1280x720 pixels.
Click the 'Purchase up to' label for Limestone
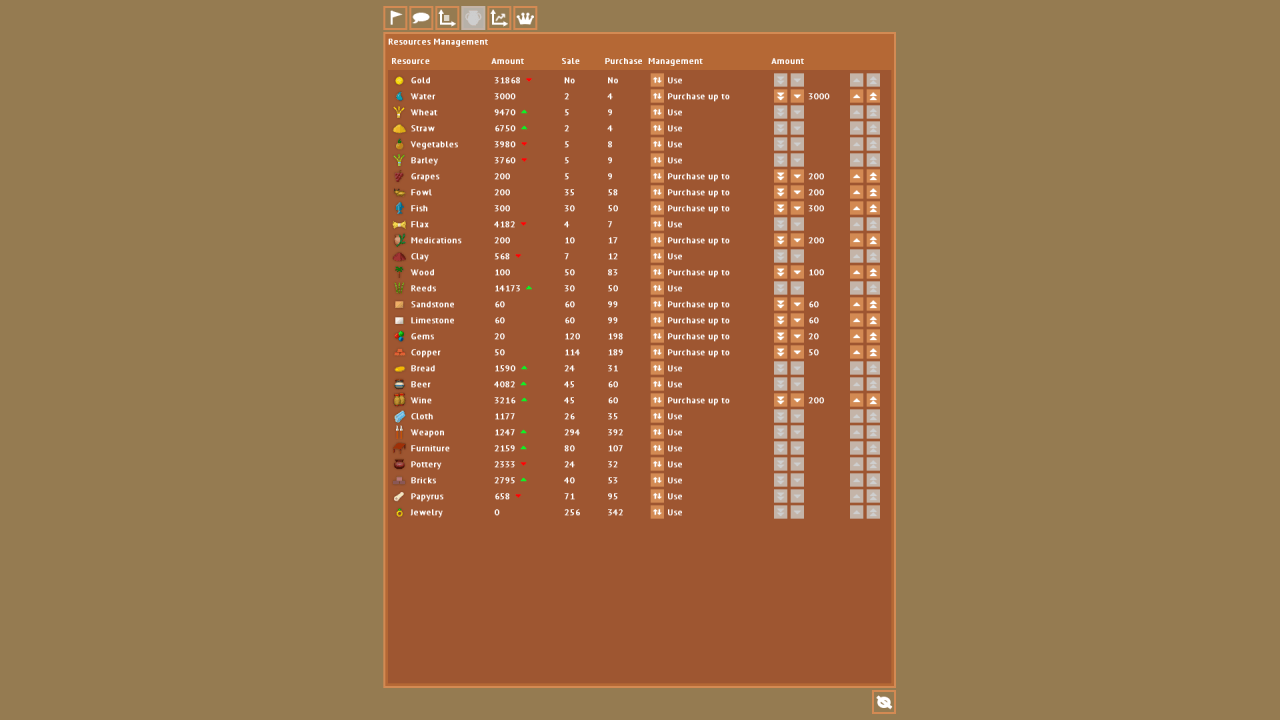coord(698,320)
